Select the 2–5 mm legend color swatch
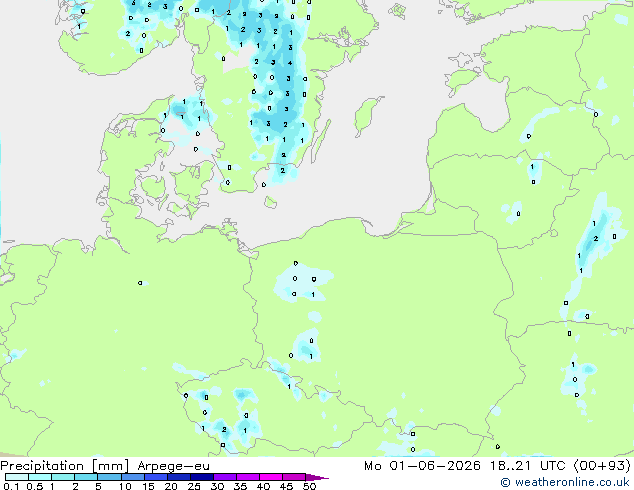 [x=86, y=477]
